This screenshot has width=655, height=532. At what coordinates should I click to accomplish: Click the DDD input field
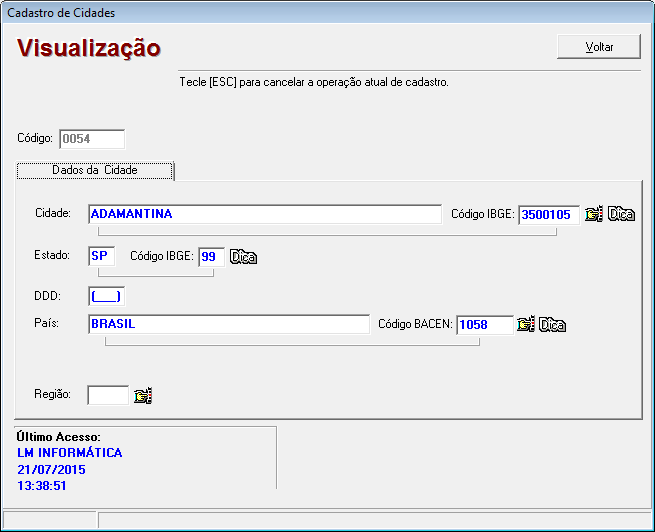[x=105, y=296]
